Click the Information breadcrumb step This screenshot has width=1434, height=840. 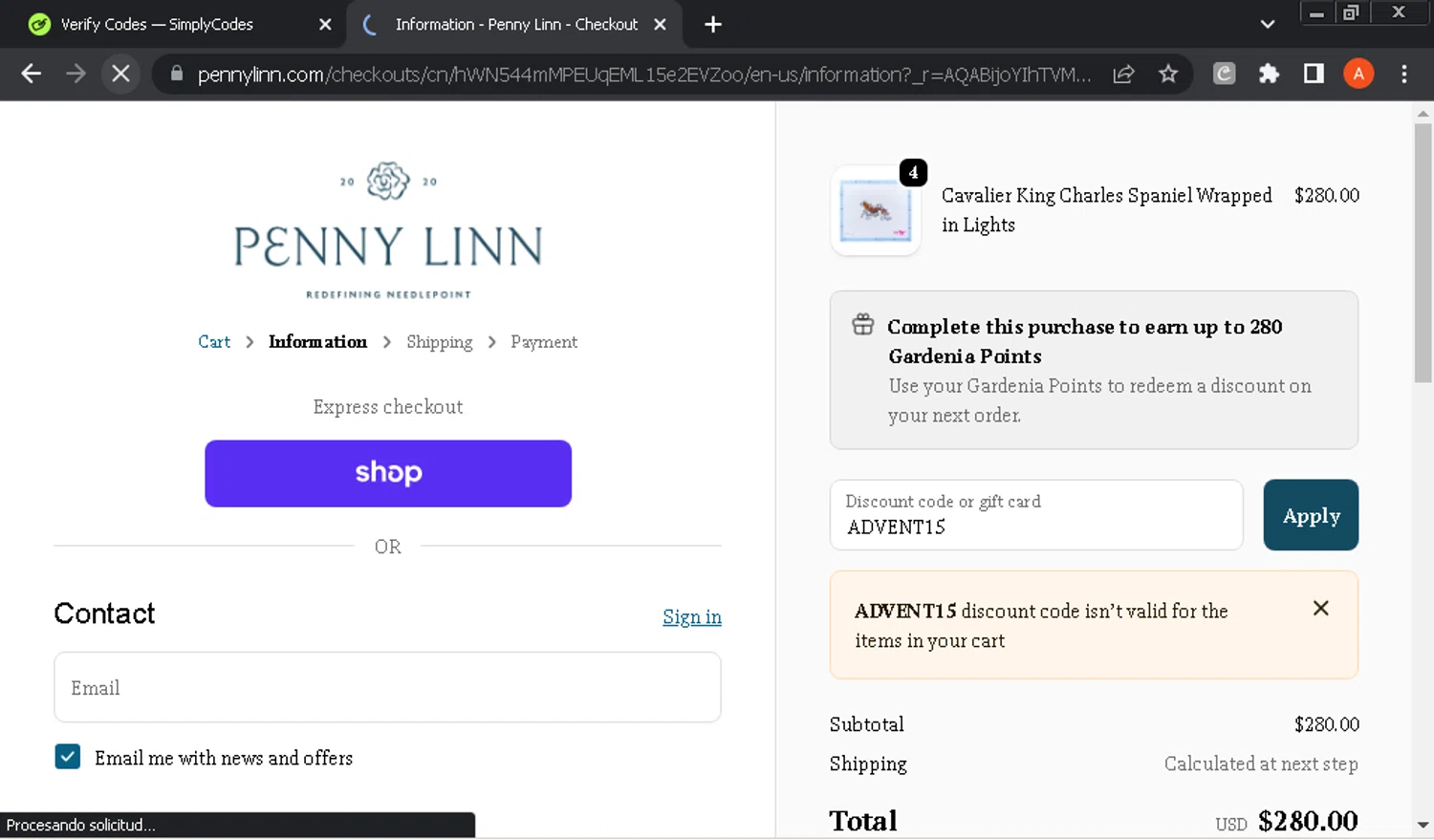point(317,342)
